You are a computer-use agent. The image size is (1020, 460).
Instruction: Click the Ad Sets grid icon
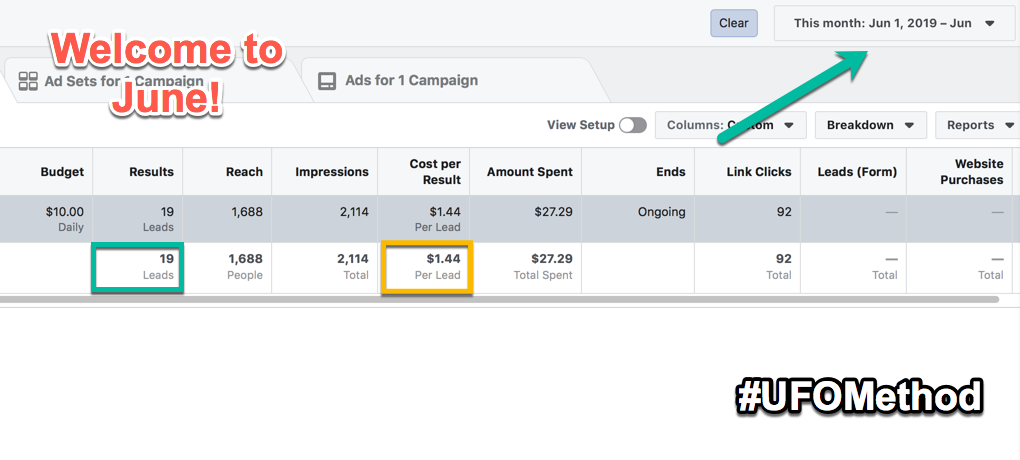(x=28, y=81)
